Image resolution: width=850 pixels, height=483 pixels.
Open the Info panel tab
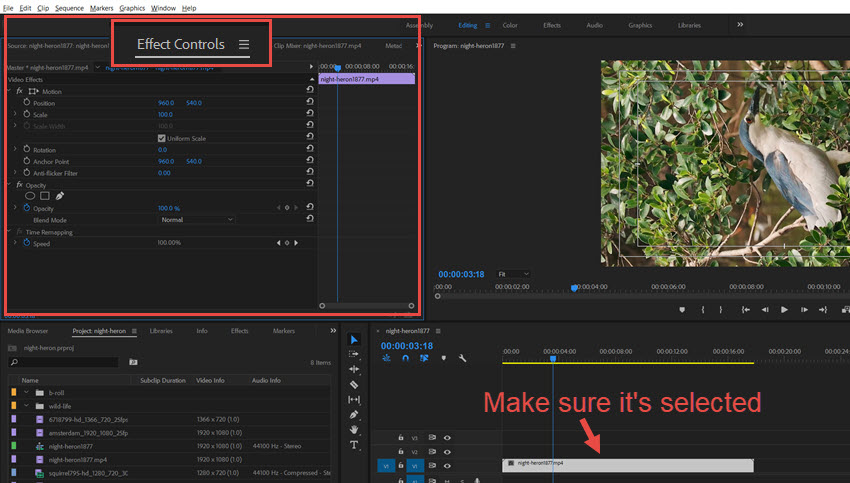pos(202,331)
